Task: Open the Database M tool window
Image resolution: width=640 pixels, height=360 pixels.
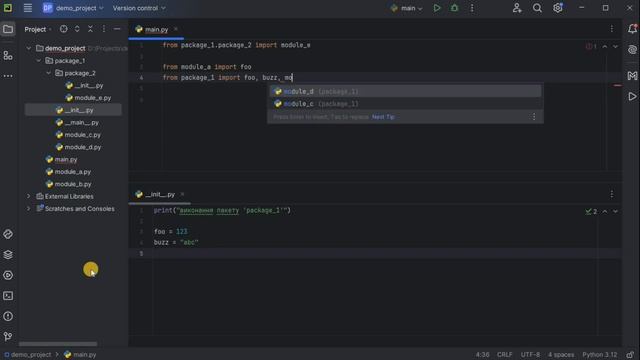Action: [x=632, y=76]
